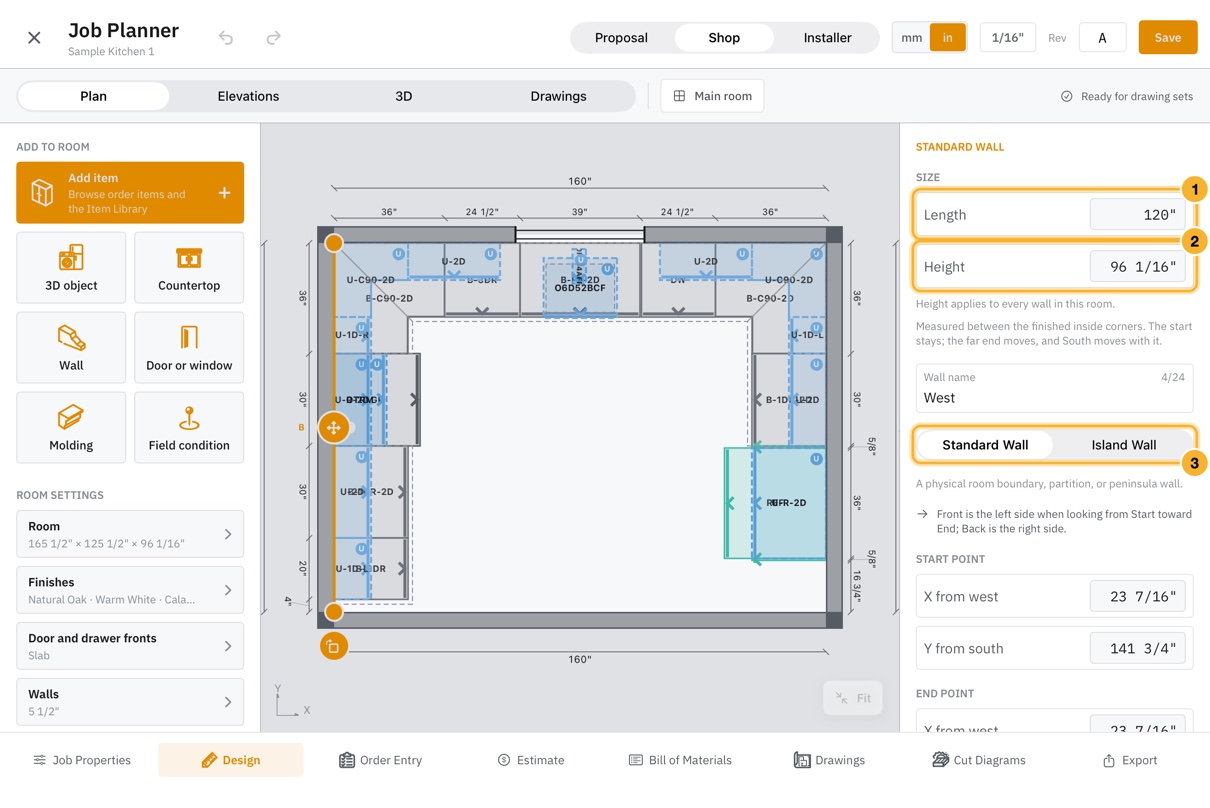Click the redo arrow icon
Screen dimensions: 1210x808
point(273,38)
